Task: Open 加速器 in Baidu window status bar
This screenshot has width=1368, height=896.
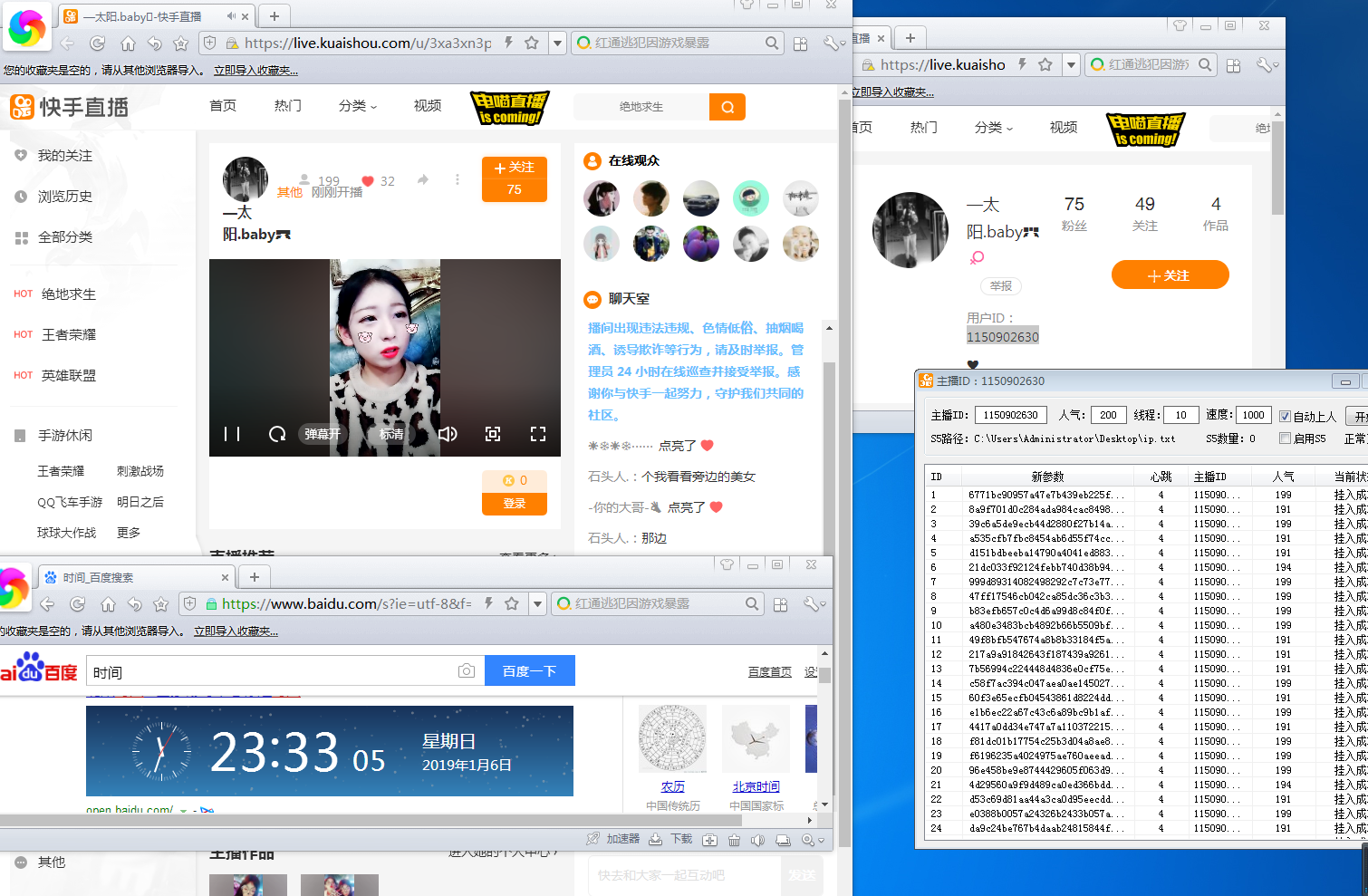Action: 613,839
